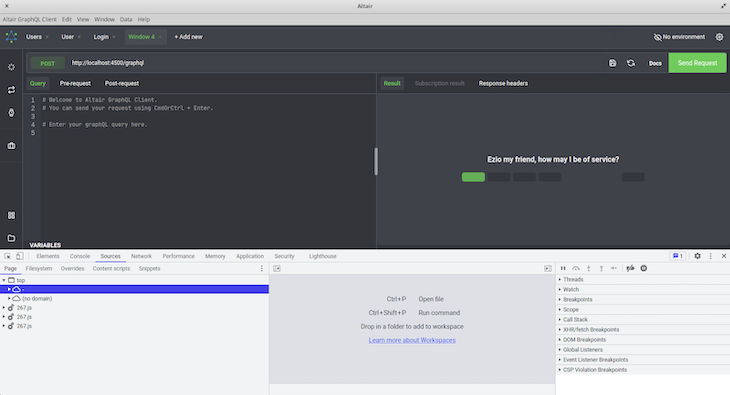The width and height of the screenshot is (730, 395).
Task: Select the Result tab
Action: [x=392, y=83]
